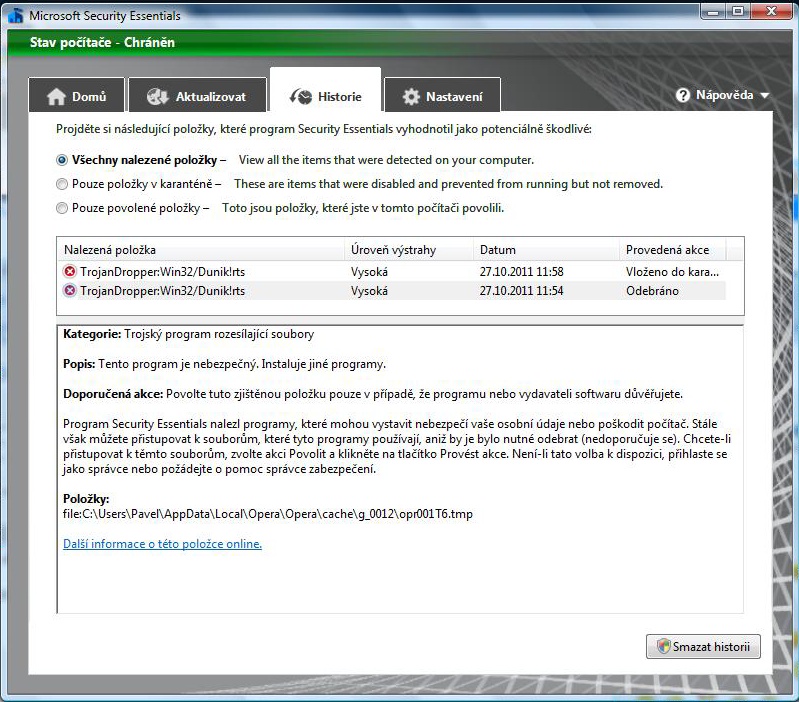Image resolution: width=799 pixels, height=702 pixels.
Task: Click the red threat icon of 11:58 row
Action: pos(70,271)
